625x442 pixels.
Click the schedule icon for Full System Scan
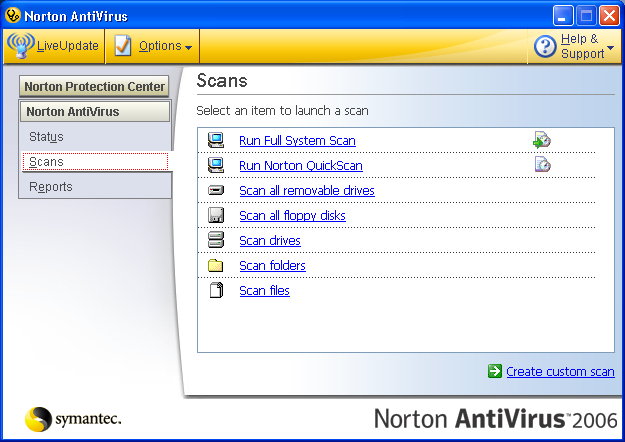click(x=542, y=140)
